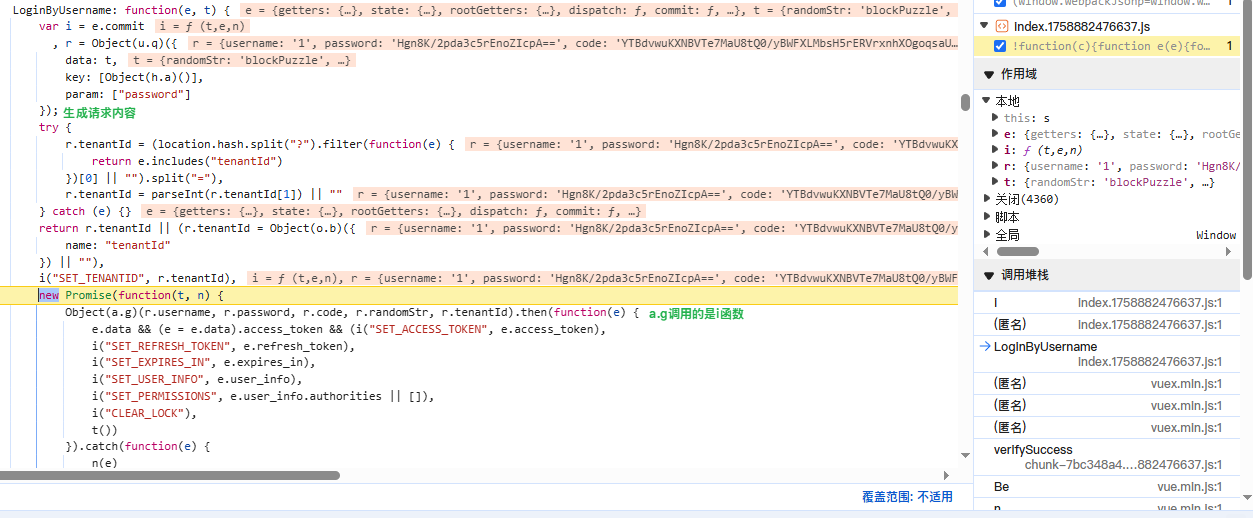Select the verifySuccess call stack frame

click(1032, 450)
